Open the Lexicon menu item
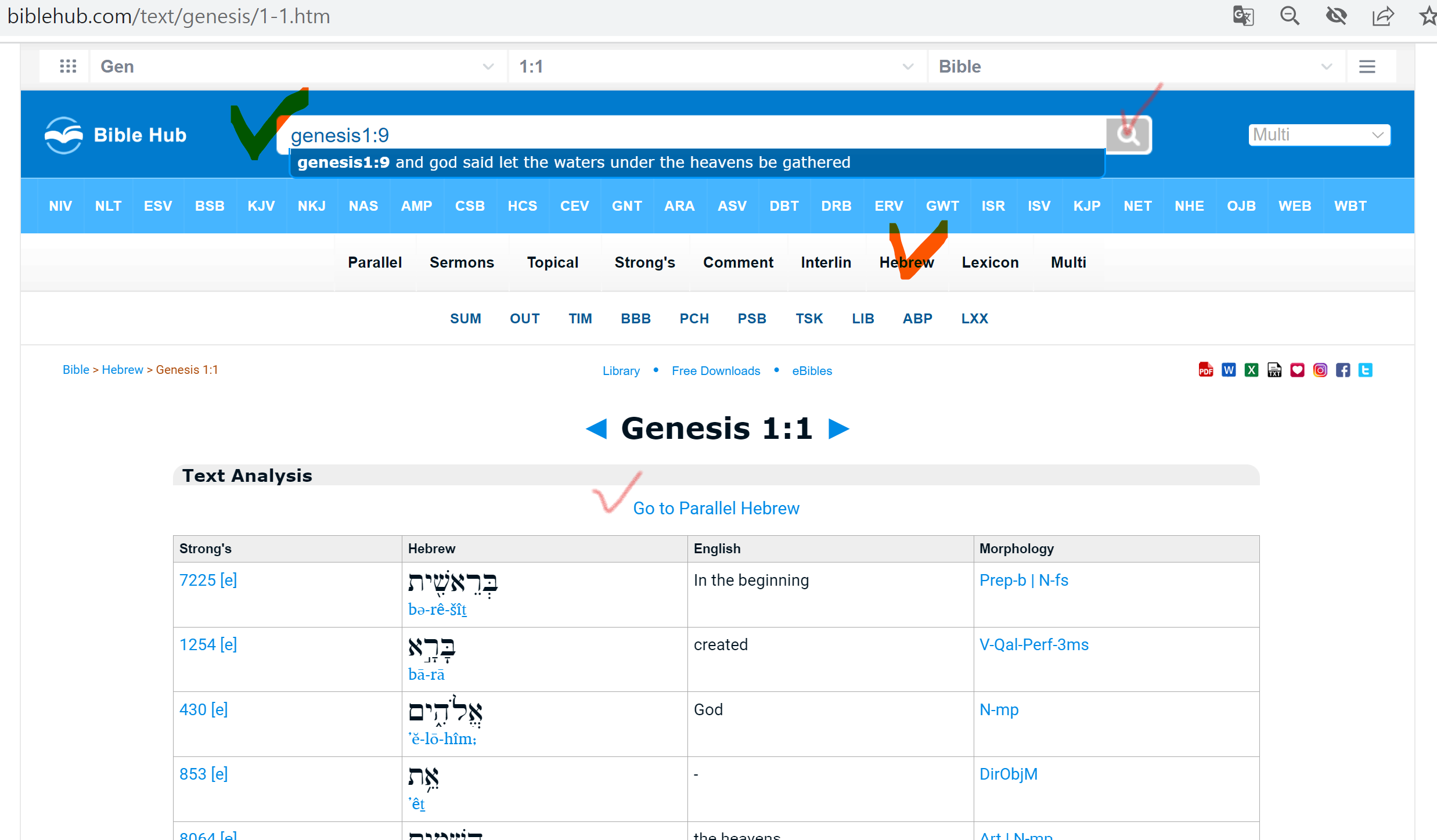 pyautogui.click(x=990, y=262)
